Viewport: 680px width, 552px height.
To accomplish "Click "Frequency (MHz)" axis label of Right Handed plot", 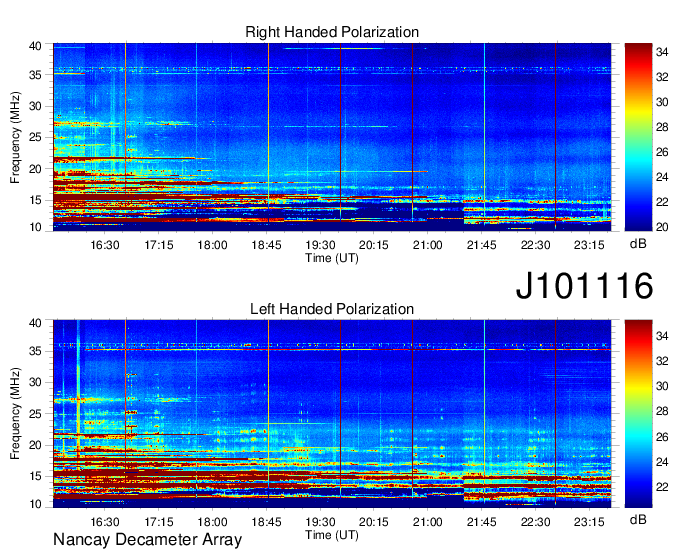I will pyautogui.click(x=15, y=137).
